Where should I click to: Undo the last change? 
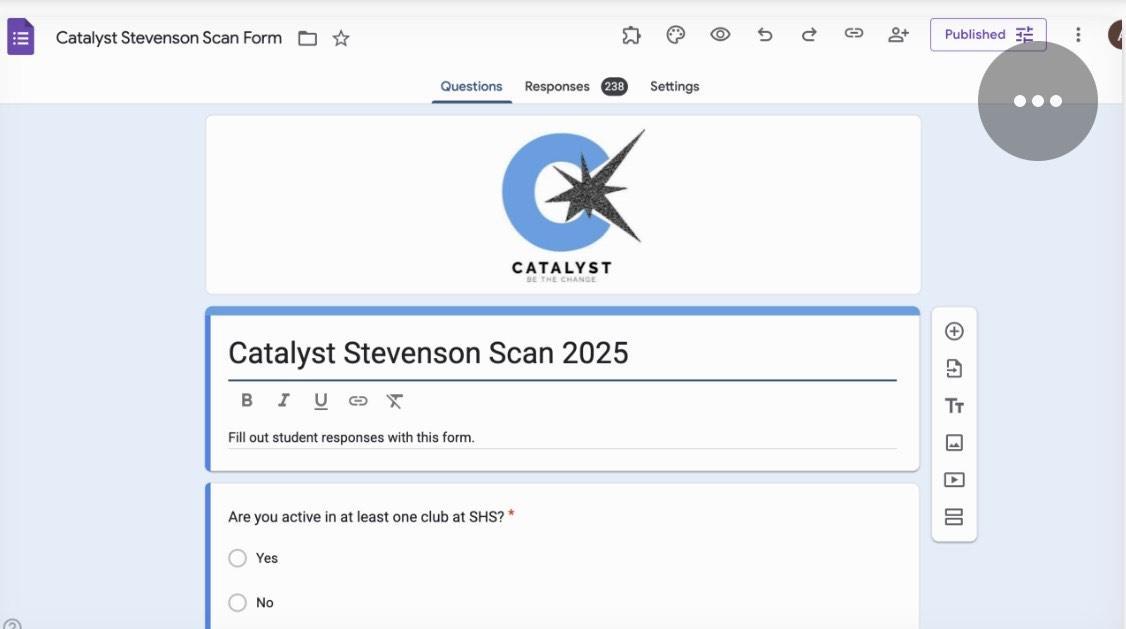(x=765, y=34)
